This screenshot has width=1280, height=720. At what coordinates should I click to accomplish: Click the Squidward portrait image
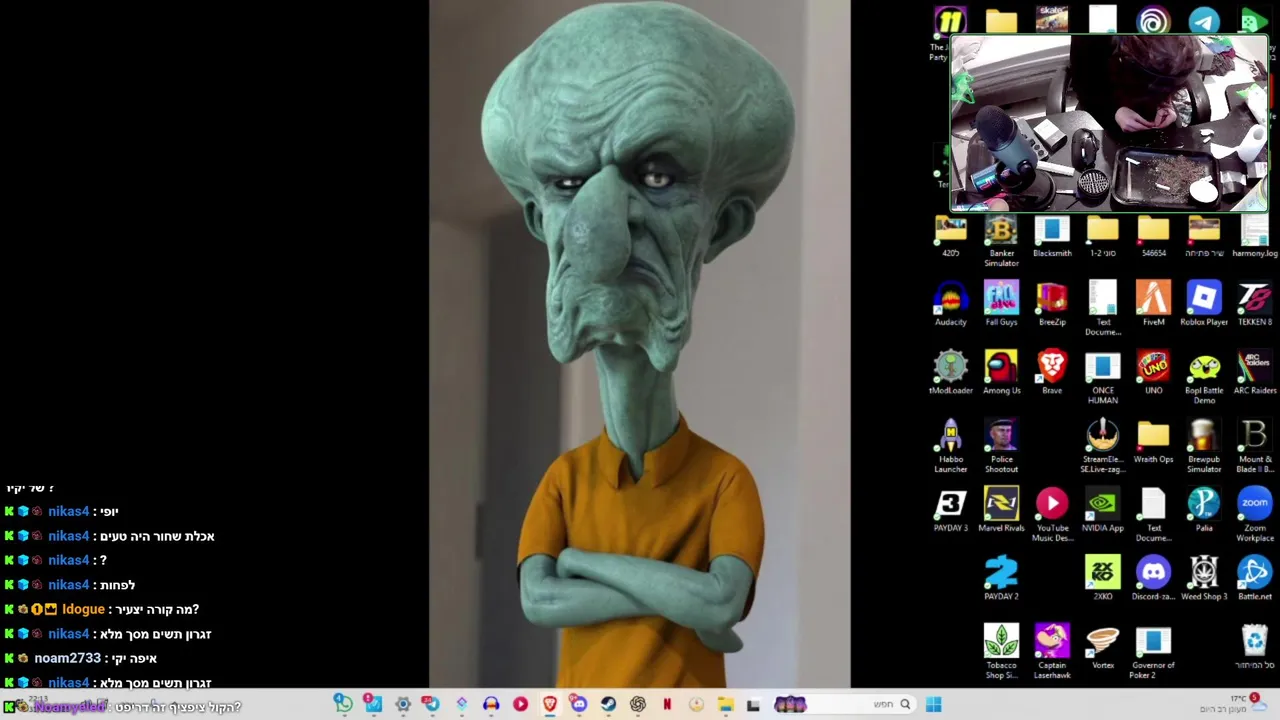[x=640, y=344]
